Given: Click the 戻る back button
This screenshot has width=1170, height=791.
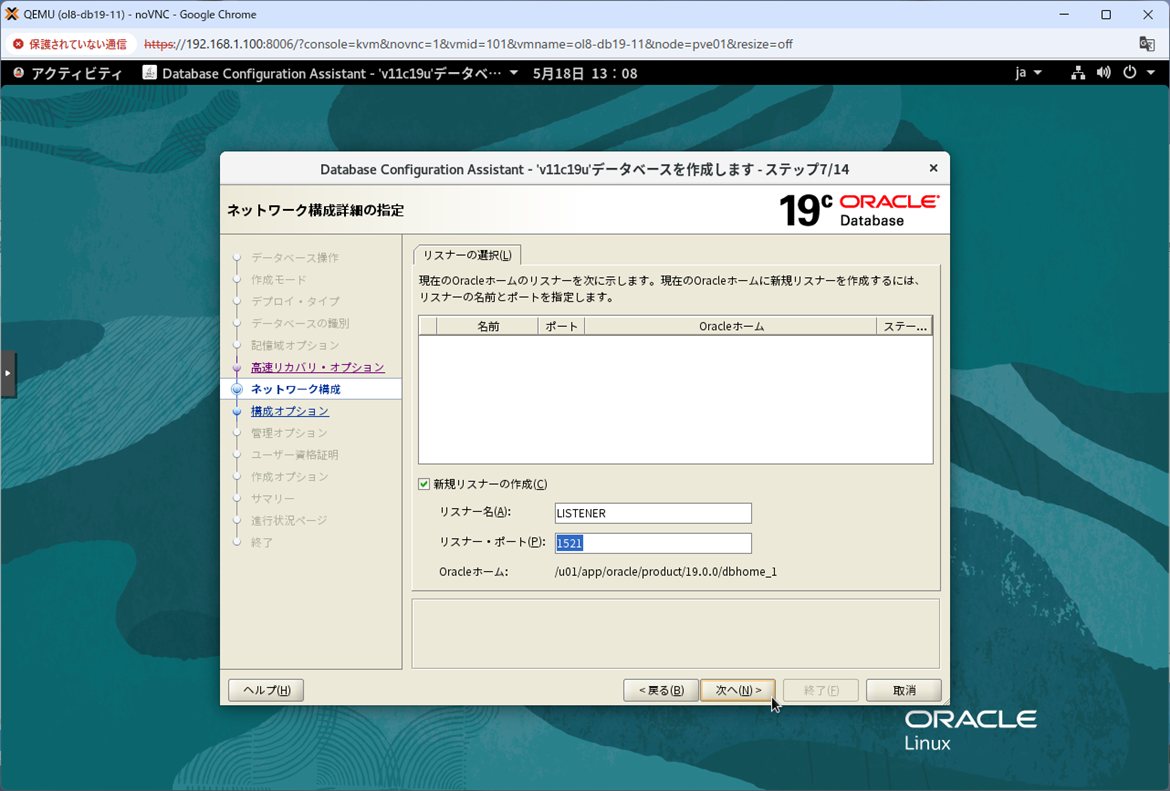Looking at the screenshot, I should [x=661, y=690].
